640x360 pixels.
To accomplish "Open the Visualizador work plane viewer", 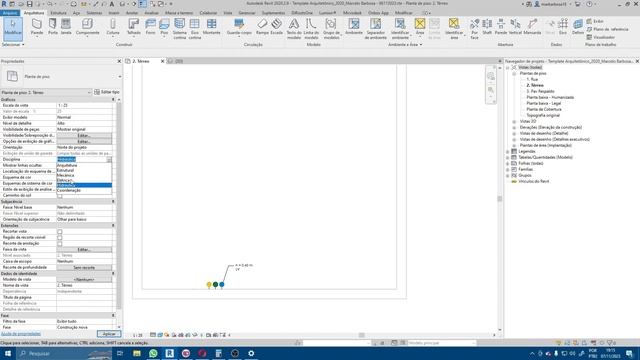I will click(601, 37).
